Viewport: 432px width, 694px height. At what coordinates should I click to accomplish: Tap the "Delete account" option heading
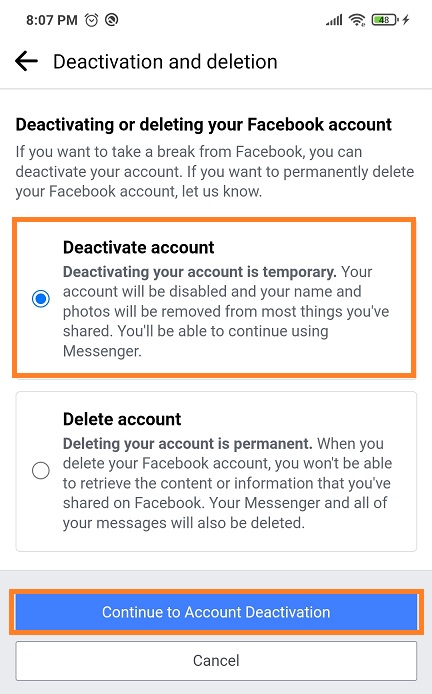[x=122, y=419]
